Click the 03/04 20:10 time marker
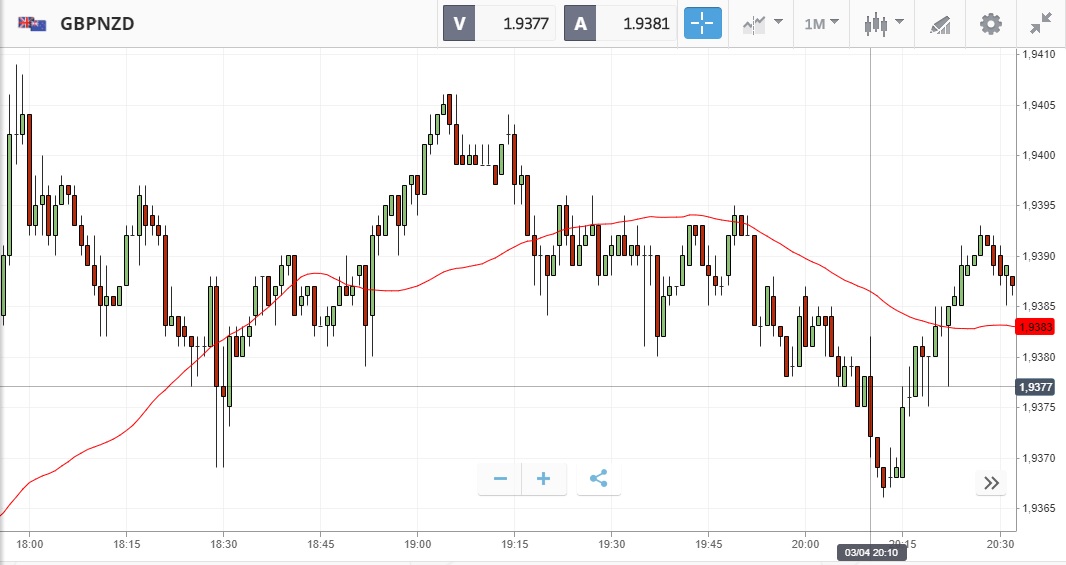 click(871, 551)
